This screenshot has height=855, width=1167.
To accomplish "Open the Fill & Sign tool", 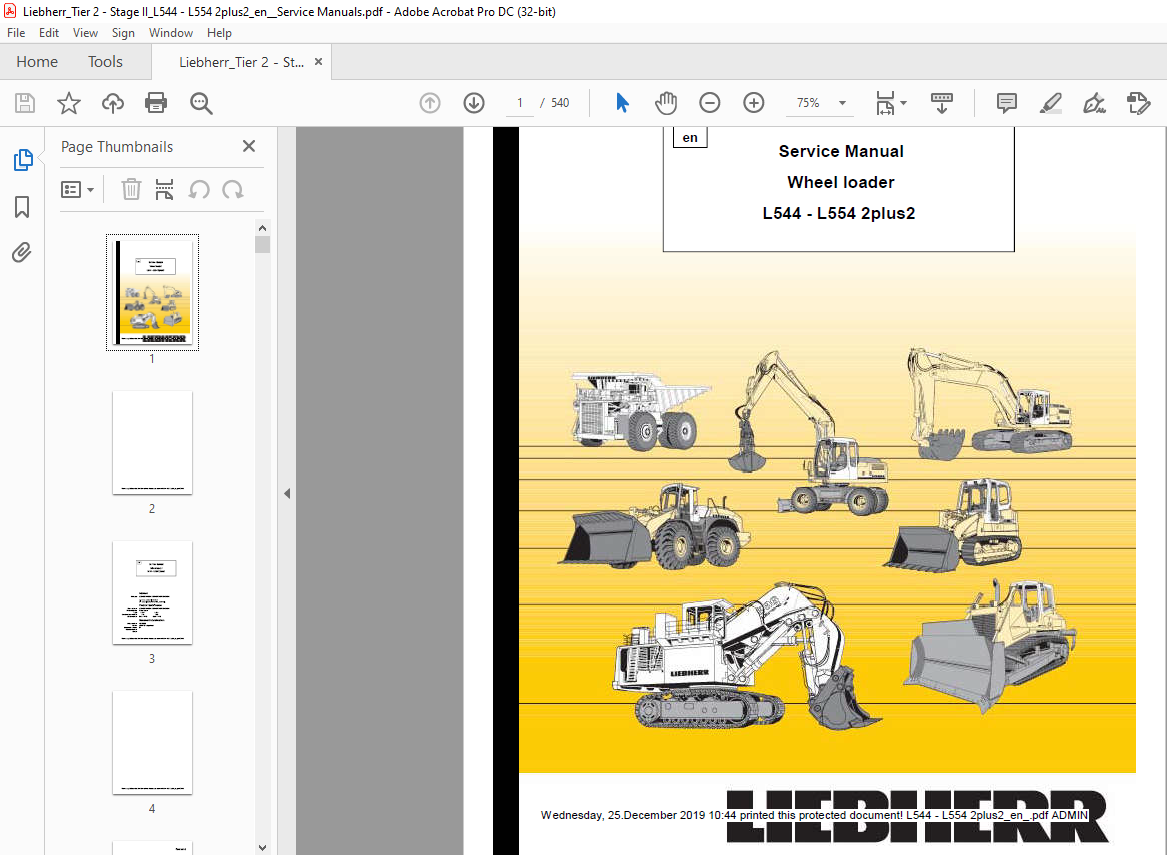I will tap(1094, 103).
